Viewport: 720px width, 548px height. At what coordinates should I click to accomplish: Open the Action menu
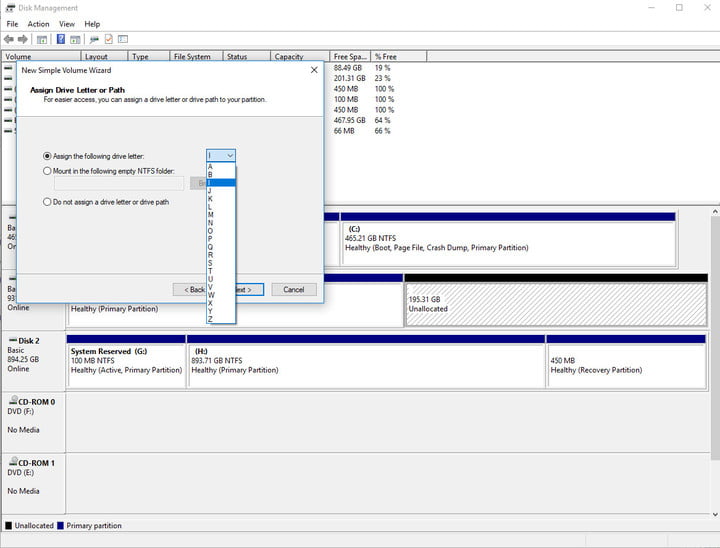[38, 24]
